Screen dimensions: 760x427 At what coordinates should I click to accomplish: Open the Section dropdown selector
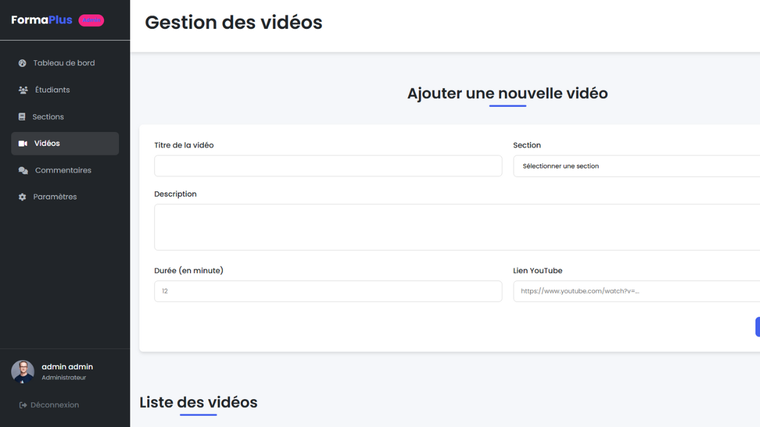[x=637, y=166]
